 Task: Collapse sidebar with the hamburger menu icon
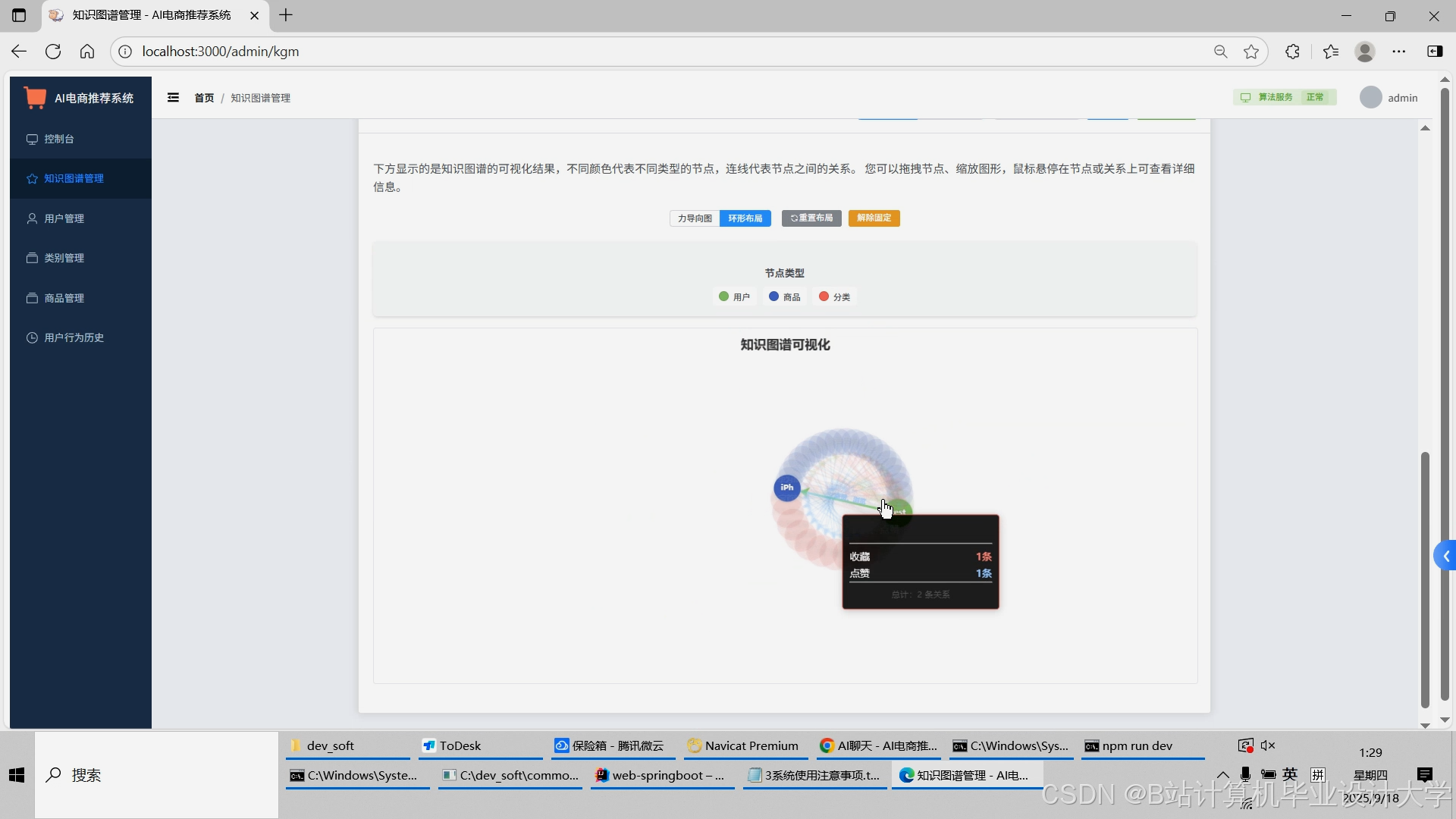pyautogui.click(x=173, y=98)
